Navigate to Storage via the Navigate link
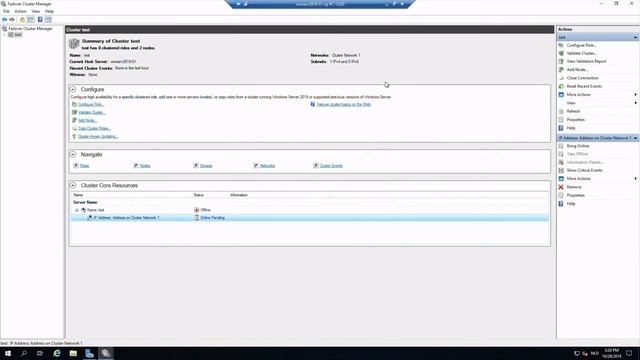This screenshot has height=360, width=640. pos(206,166)
